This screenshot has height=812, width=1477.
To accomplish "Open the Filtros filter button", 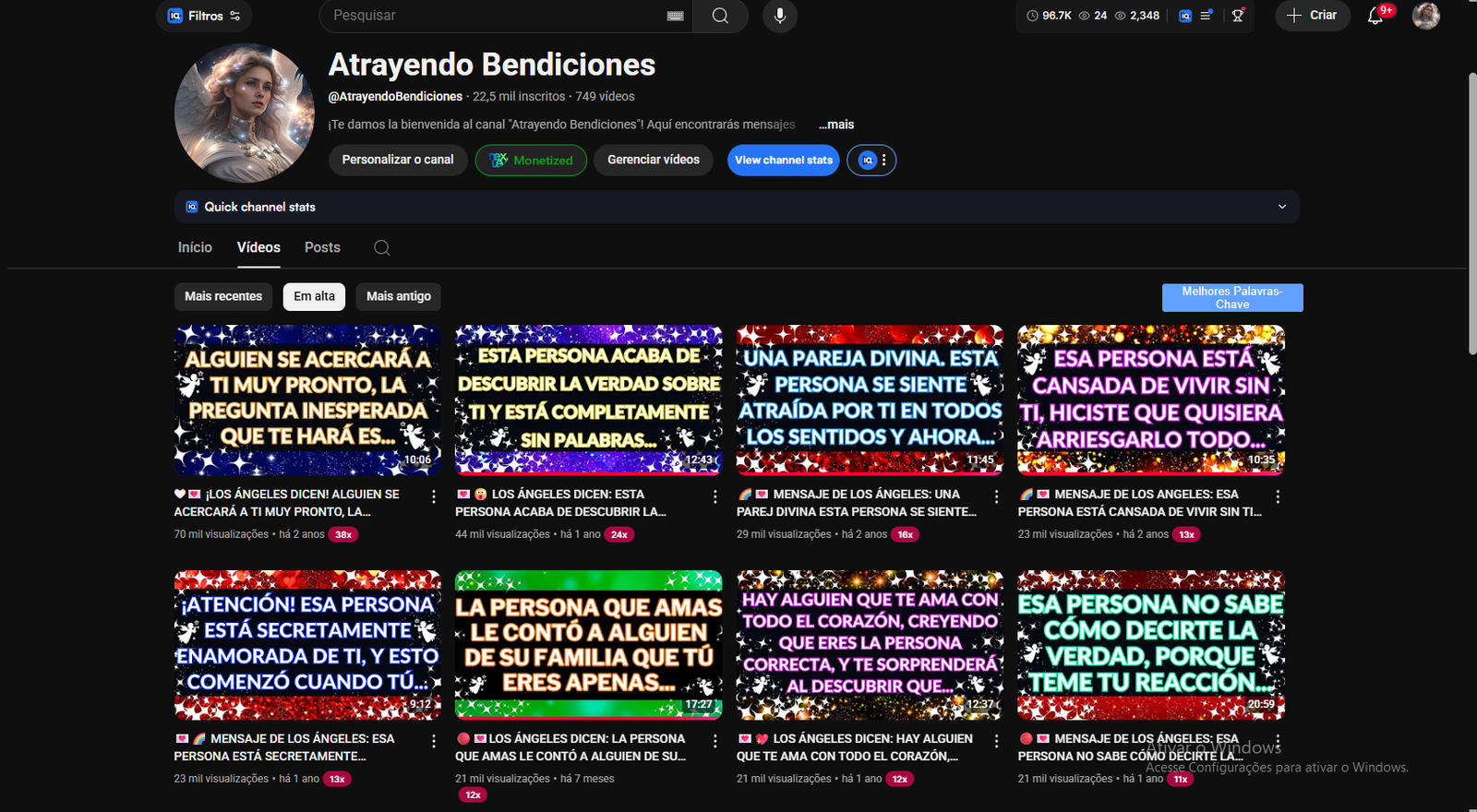I will [204, 16].
